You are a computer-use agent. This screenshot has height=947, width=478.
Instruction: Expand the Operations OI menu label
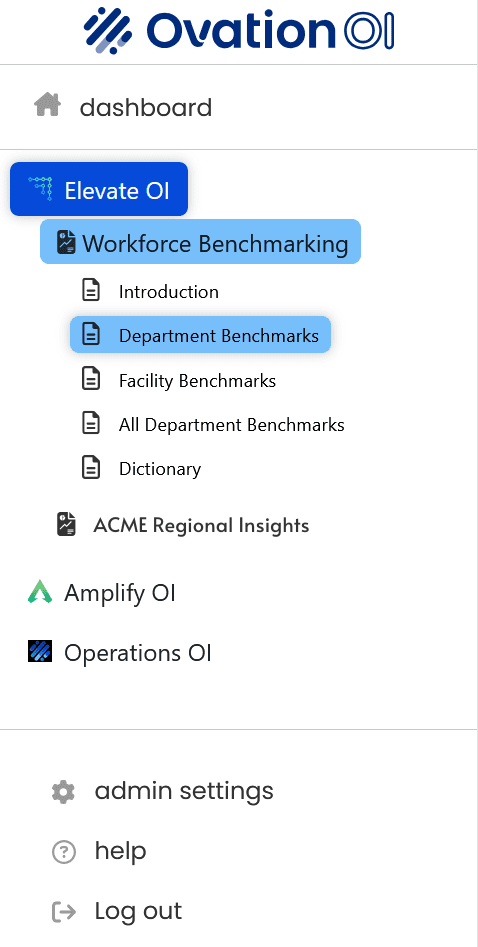click(x=138, y=652)
